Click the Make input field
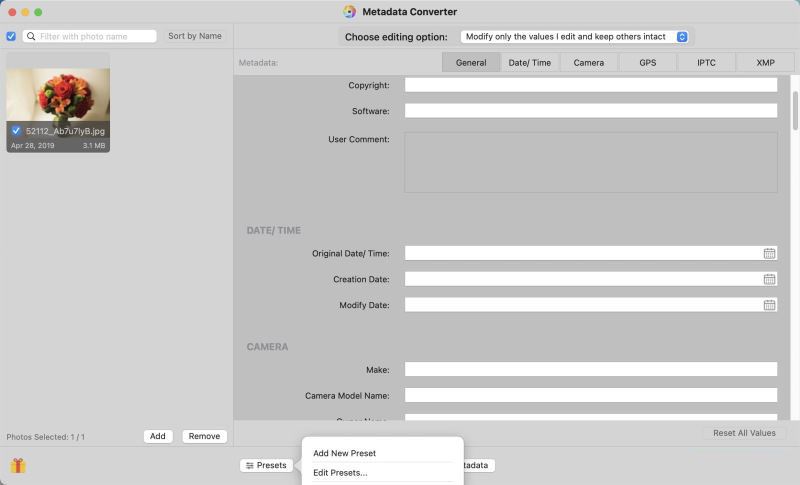800x485 pixels. pos(591,369)
